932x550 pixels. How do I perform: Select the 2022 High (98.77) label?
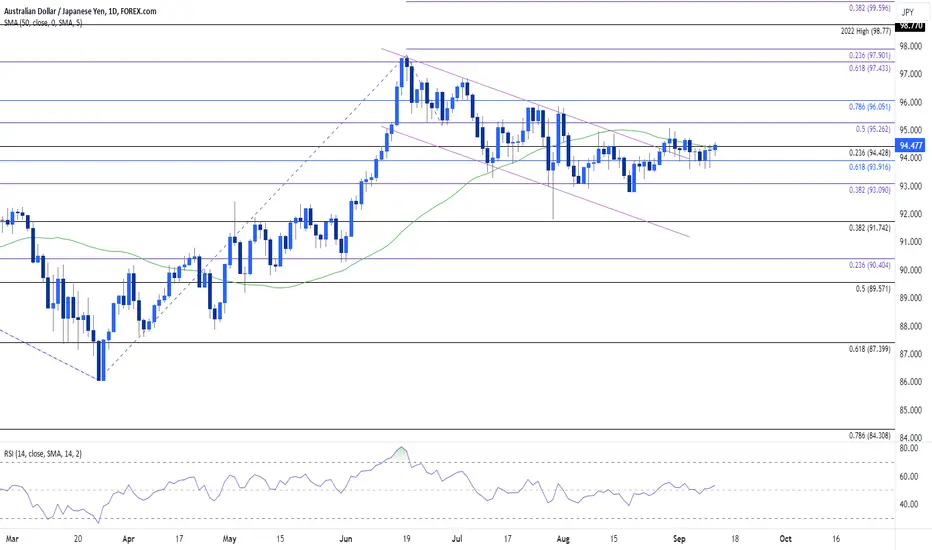pyautogui.click(x=865, y=31)
